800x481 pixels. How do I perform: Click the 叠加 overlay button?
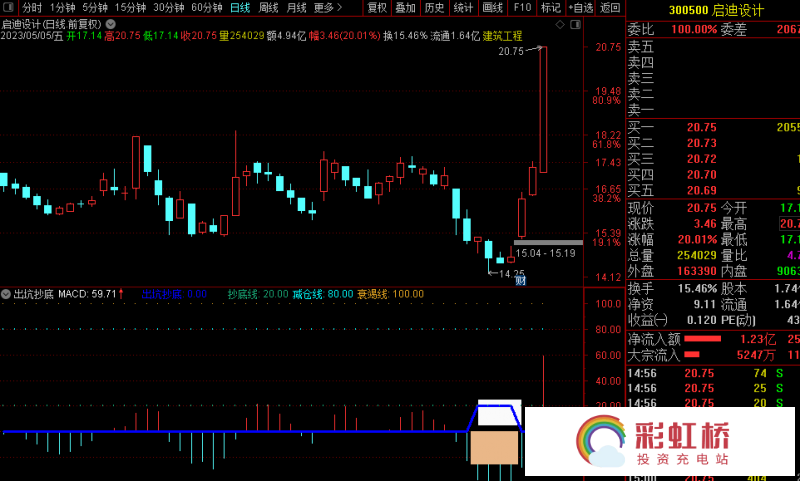406,8
